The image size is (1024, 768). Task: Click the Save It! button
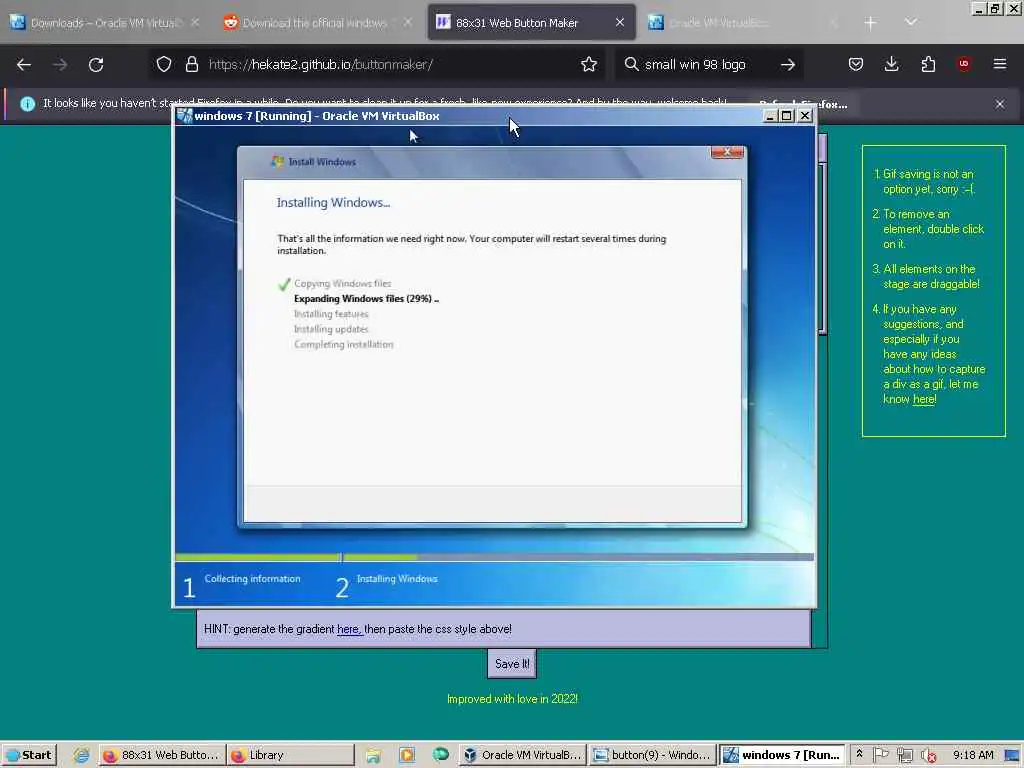coord(512,664)
